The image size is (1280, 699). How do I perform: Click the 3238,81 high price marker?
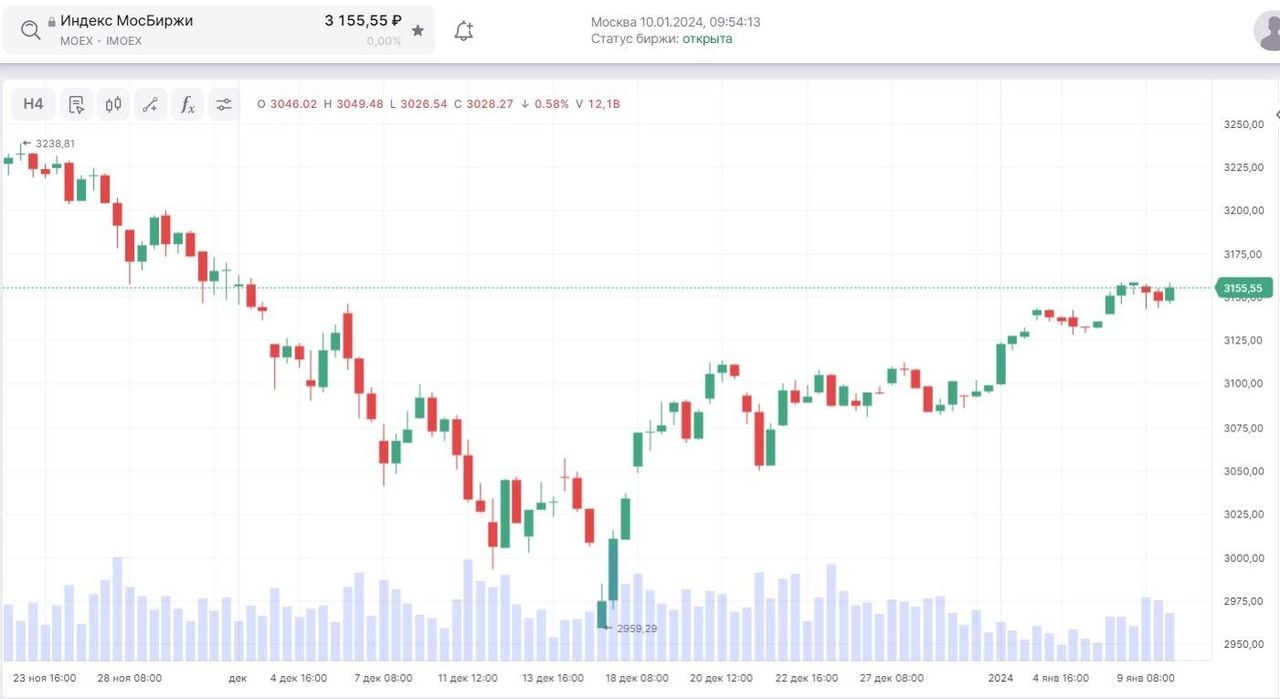[55, 144]
